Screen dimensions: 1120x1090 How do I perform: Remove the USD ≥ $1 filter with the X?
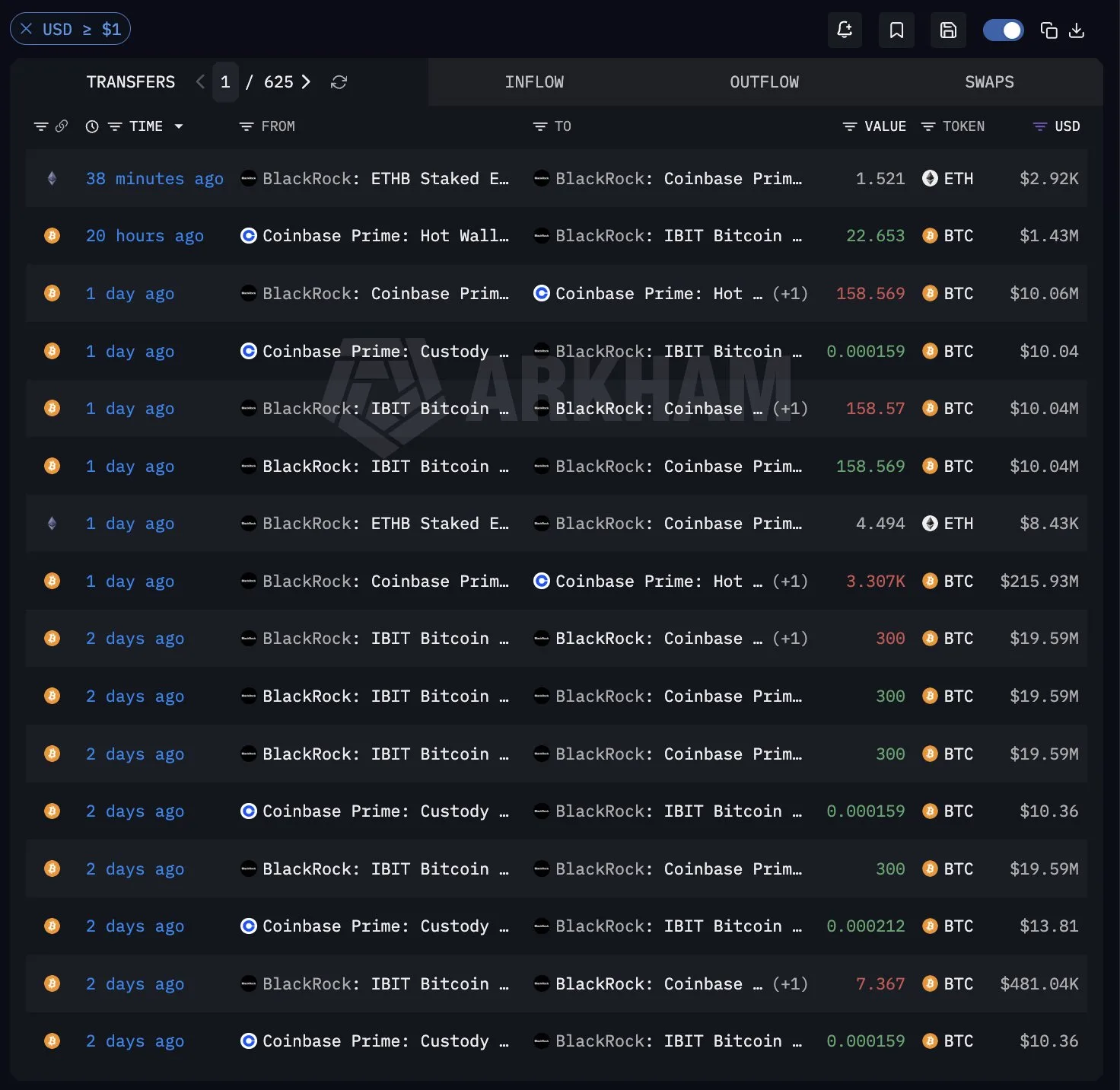click(x=27, y=29)
